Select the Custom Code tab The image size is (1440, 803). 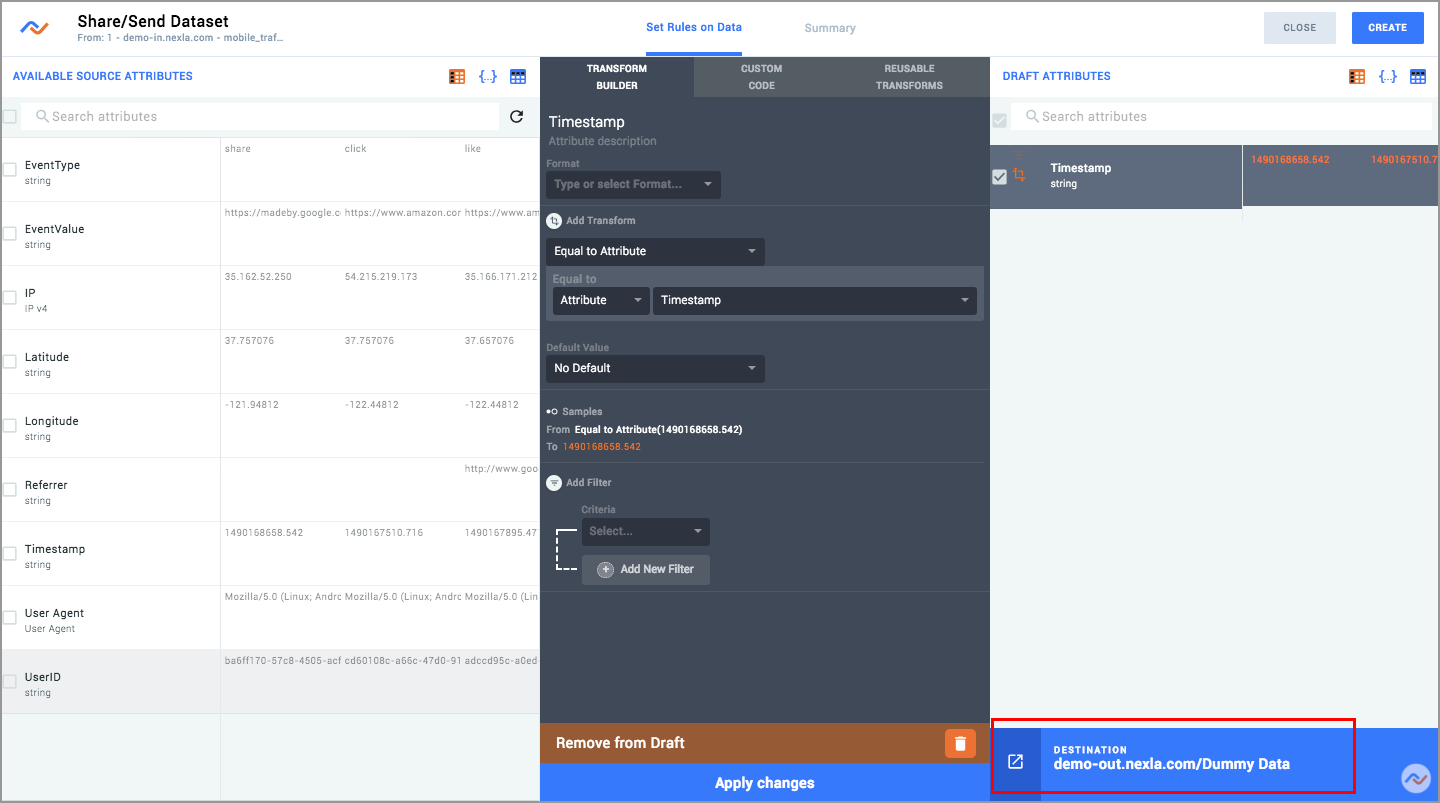(x=762, y=77)
